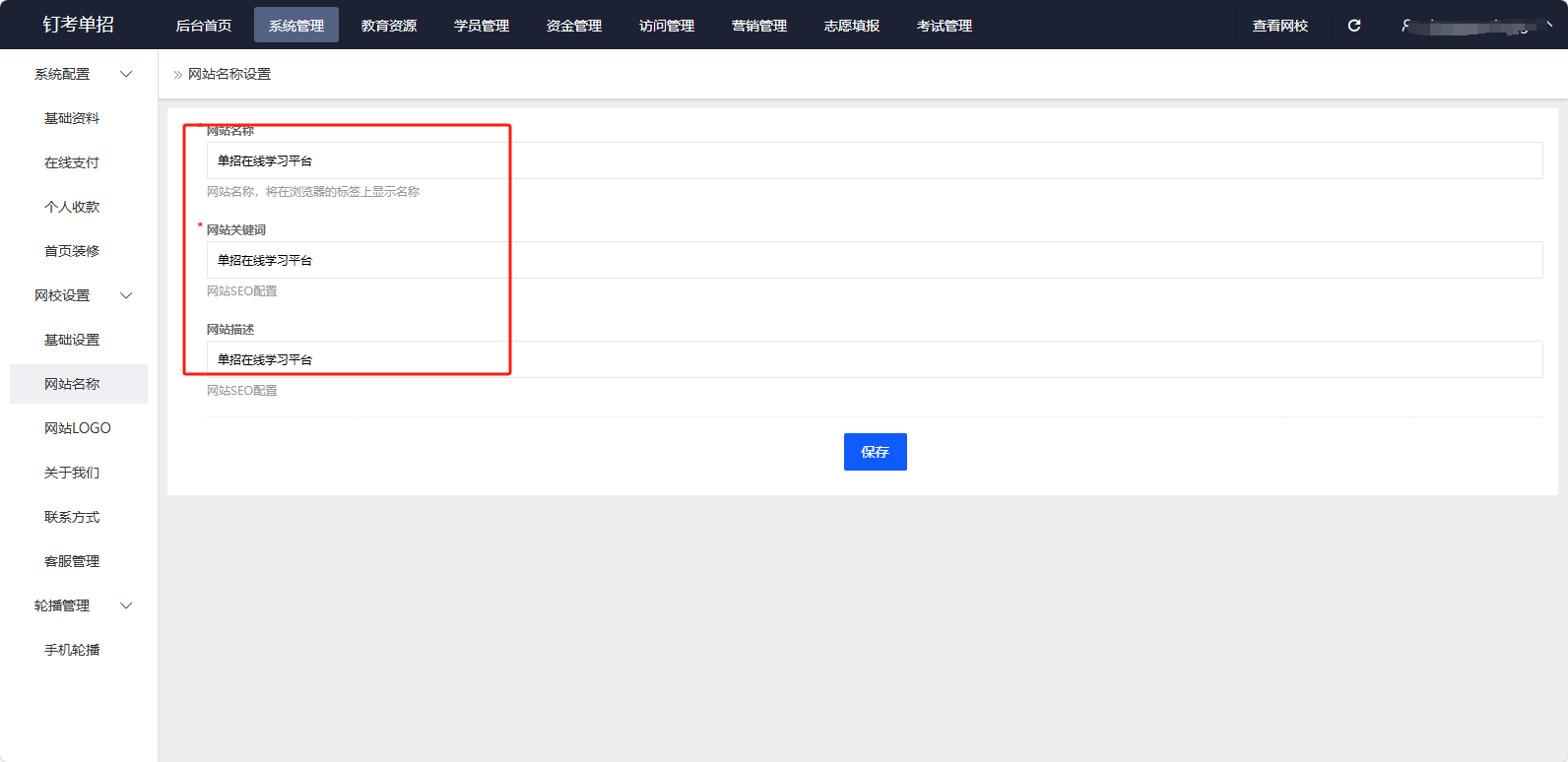Collapse the 轮播管理 sidebar group chevron

pos(126,605)
